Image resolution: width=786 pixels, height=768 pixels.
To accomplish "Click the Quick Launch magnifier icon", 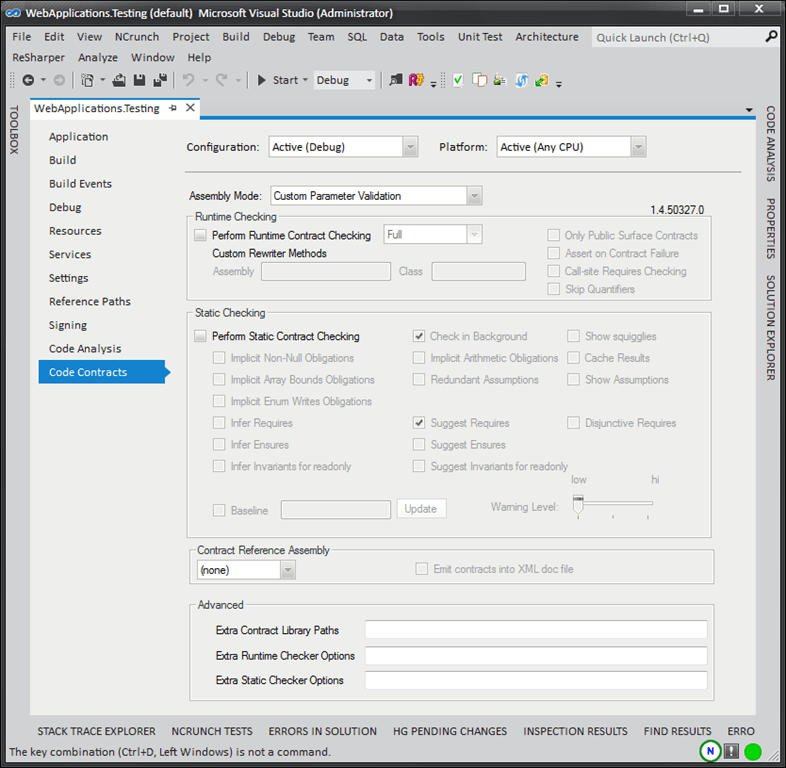I will (x=771, y=37).
